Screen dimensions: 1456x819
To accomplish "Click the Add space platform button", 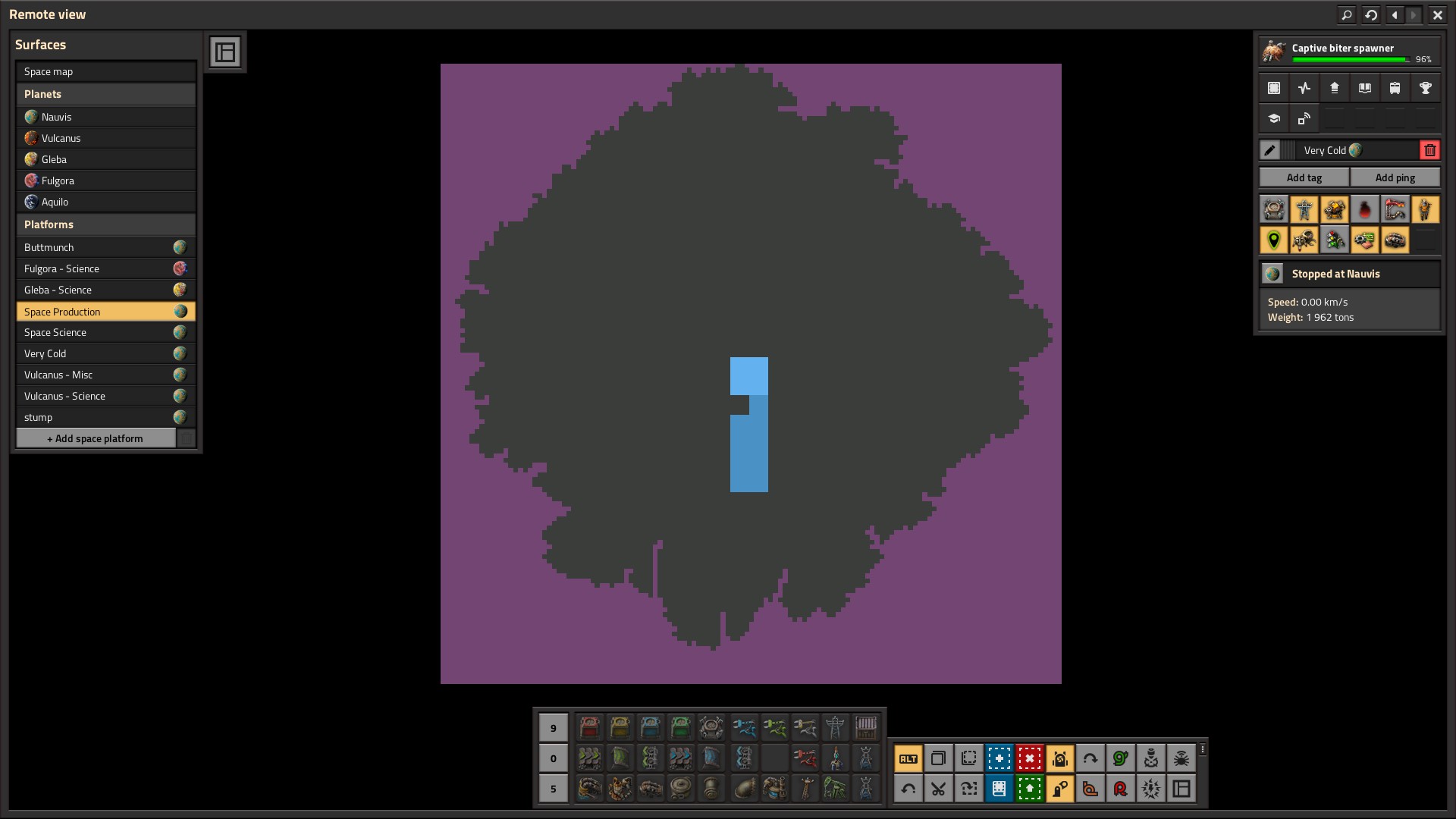I will [96, 438].
